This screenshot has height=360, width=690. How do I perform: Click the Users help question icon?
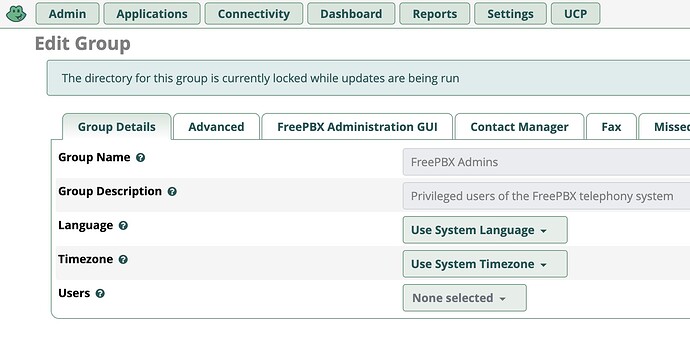(100, 293)
